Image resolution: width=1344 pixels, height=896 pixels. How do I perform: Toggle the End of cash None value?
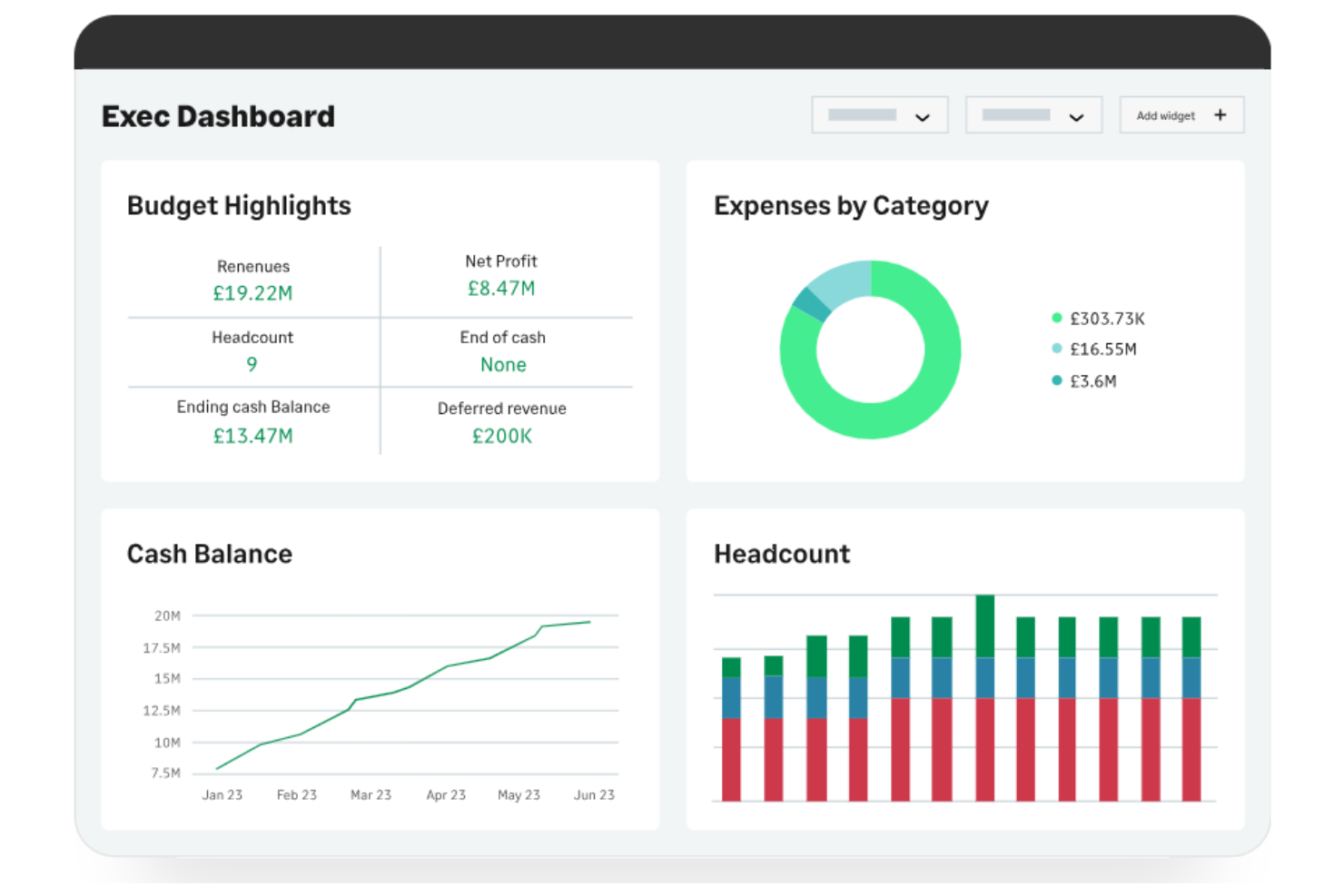point(502,364)
